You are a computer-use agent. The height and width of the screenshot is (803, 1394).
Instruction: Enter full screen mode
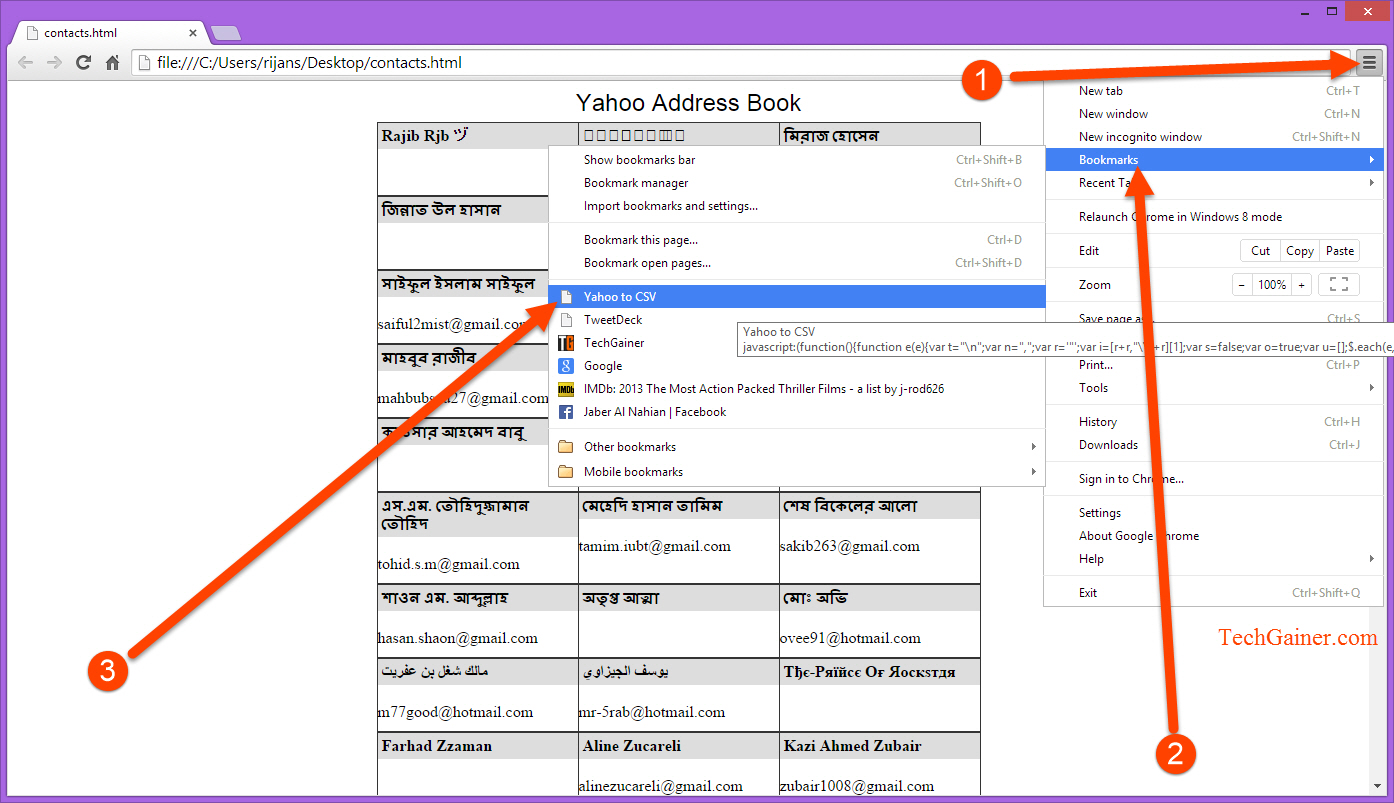1338,284
